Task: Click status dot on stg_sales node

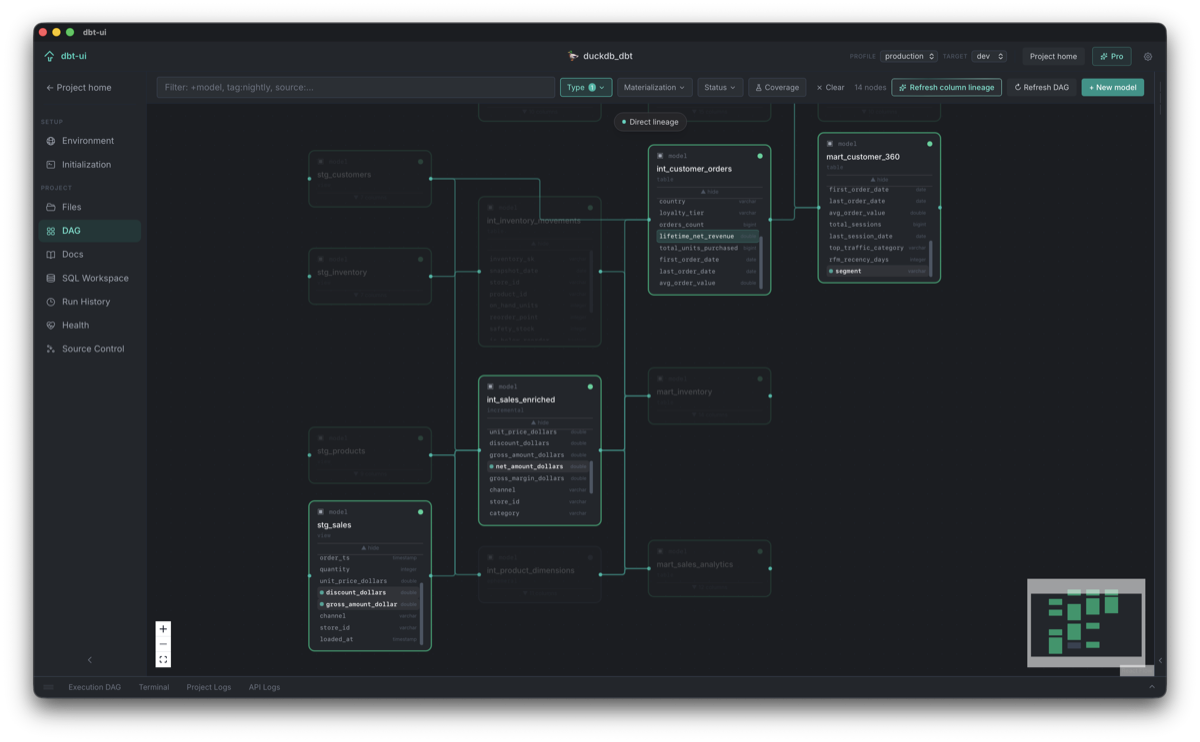Action: 420,512
